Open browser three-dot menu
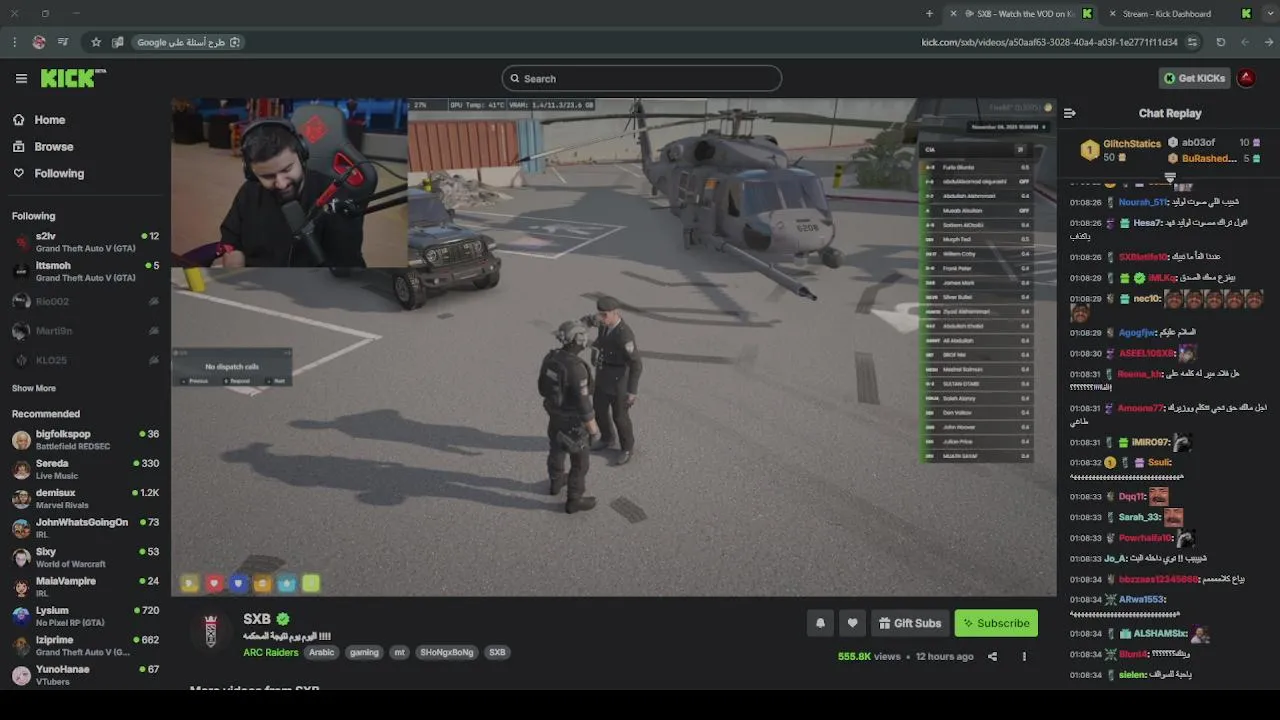The width and height of the screenshot is (1280, 720). (14, 42)
